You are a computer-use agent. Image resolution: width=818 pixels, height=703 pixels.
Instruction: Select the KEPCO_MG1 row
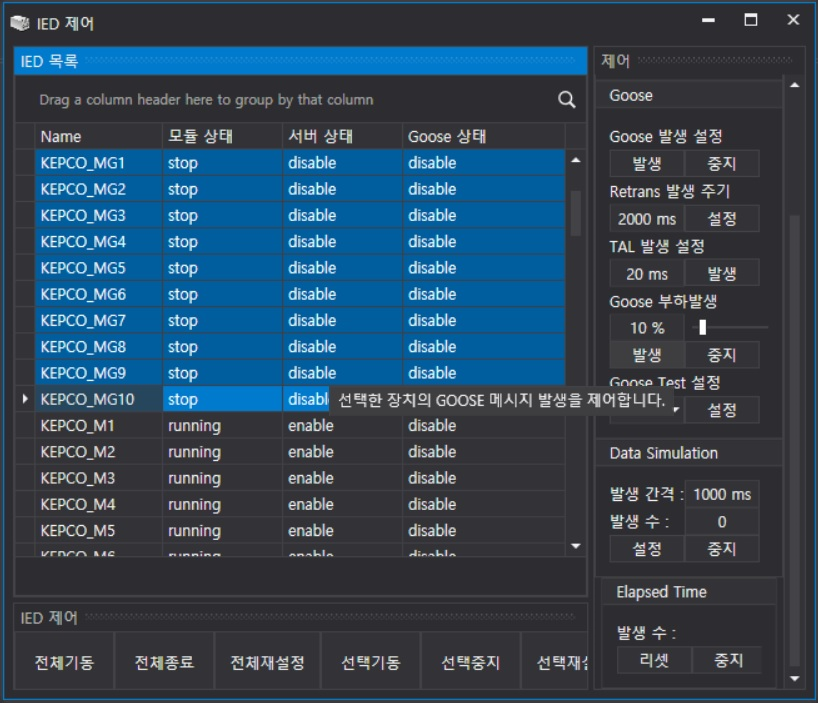300,163
